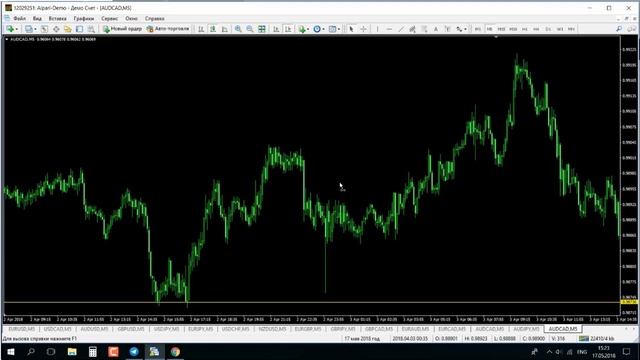The width and height of the screenshot is (640, 360).
Task: Switch to the GBPCAD,M5 chart tab
Action: click(x=379, y=329)
